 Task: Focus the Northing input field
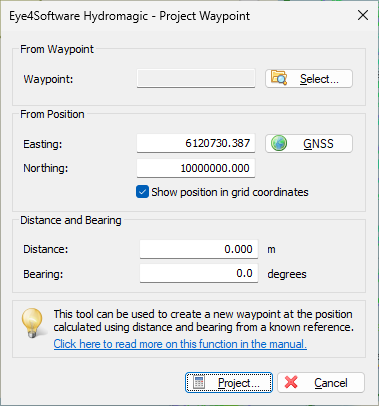pyautogui.click(x=196, y=168)
